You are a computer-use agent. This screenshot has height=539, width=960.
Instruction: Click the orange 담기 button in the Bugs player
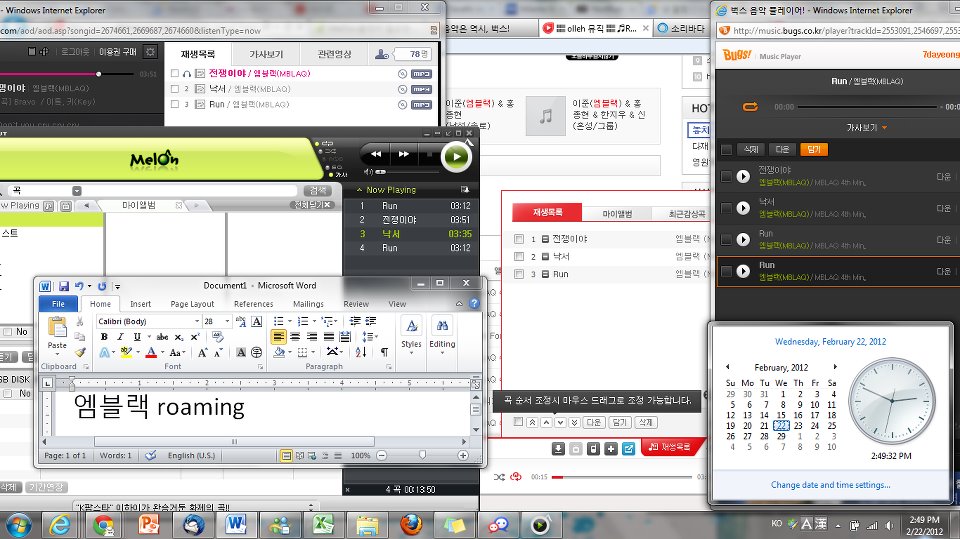[814, 149]
